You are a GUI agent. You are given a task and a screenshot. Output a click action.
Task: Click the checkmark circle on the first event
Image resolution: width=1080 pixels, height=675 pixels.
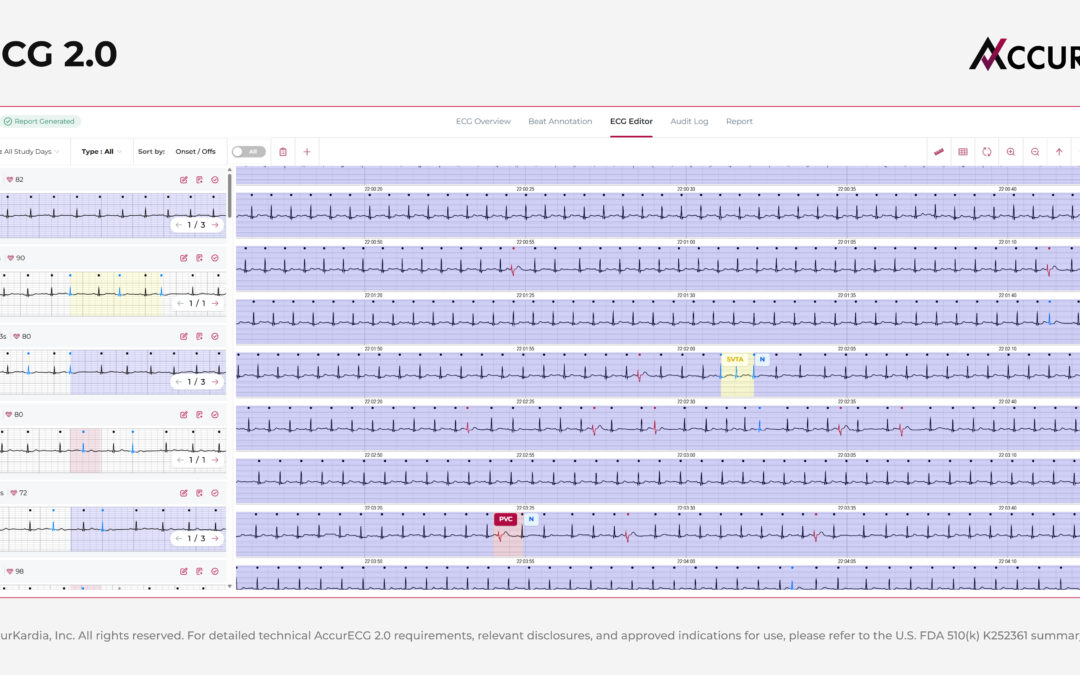coord(214,179)
